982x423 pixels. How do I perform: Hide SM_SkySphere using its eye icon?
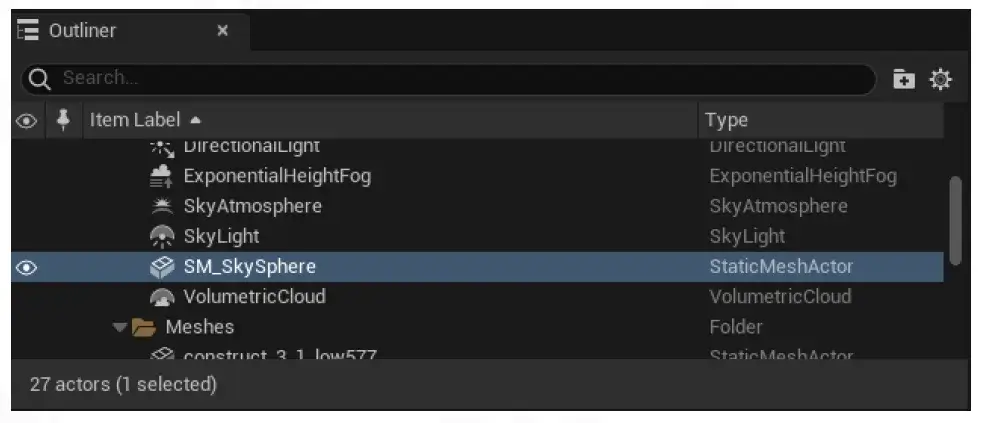(x=26, y=268)
